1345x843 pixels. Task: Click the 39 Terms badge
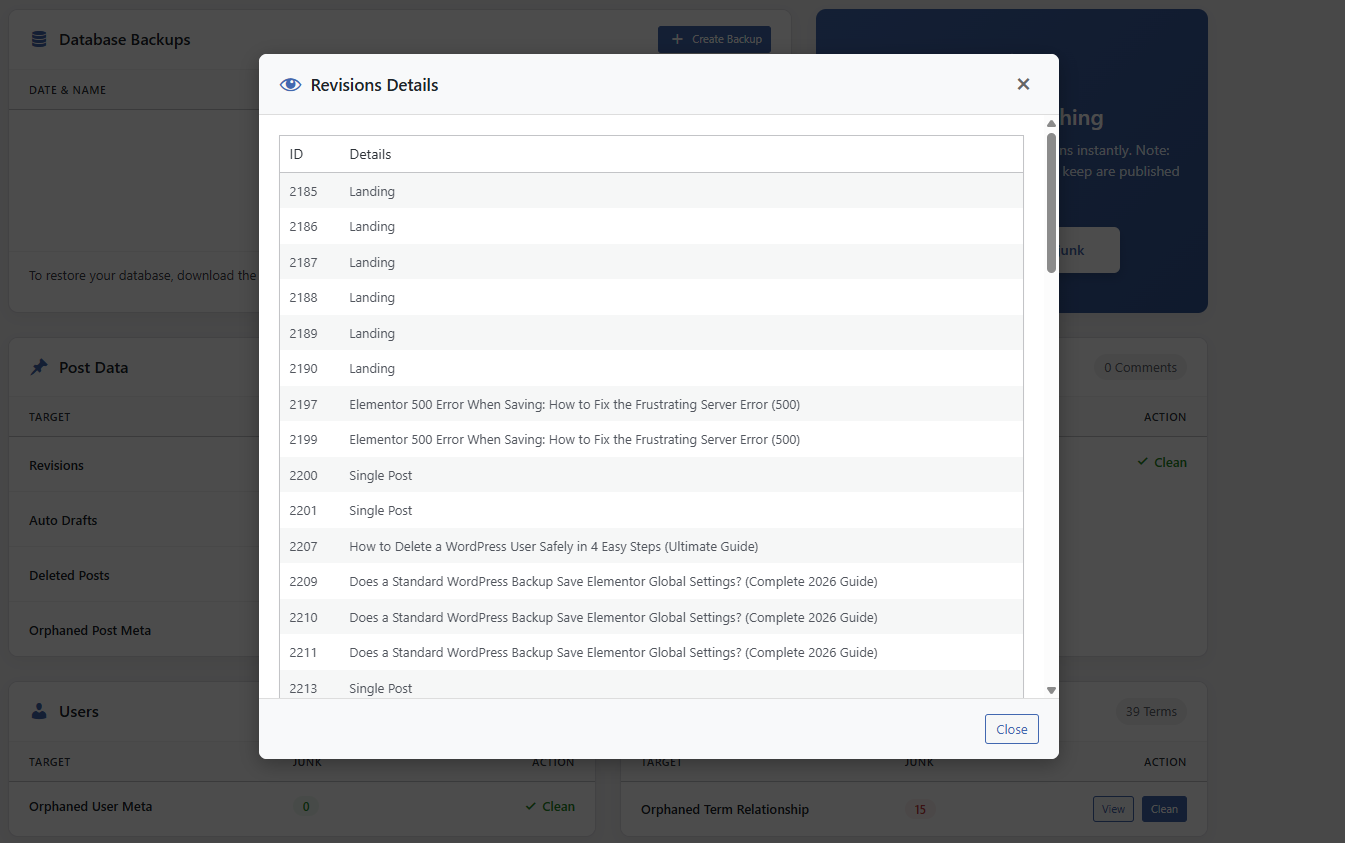[1151, 711]
